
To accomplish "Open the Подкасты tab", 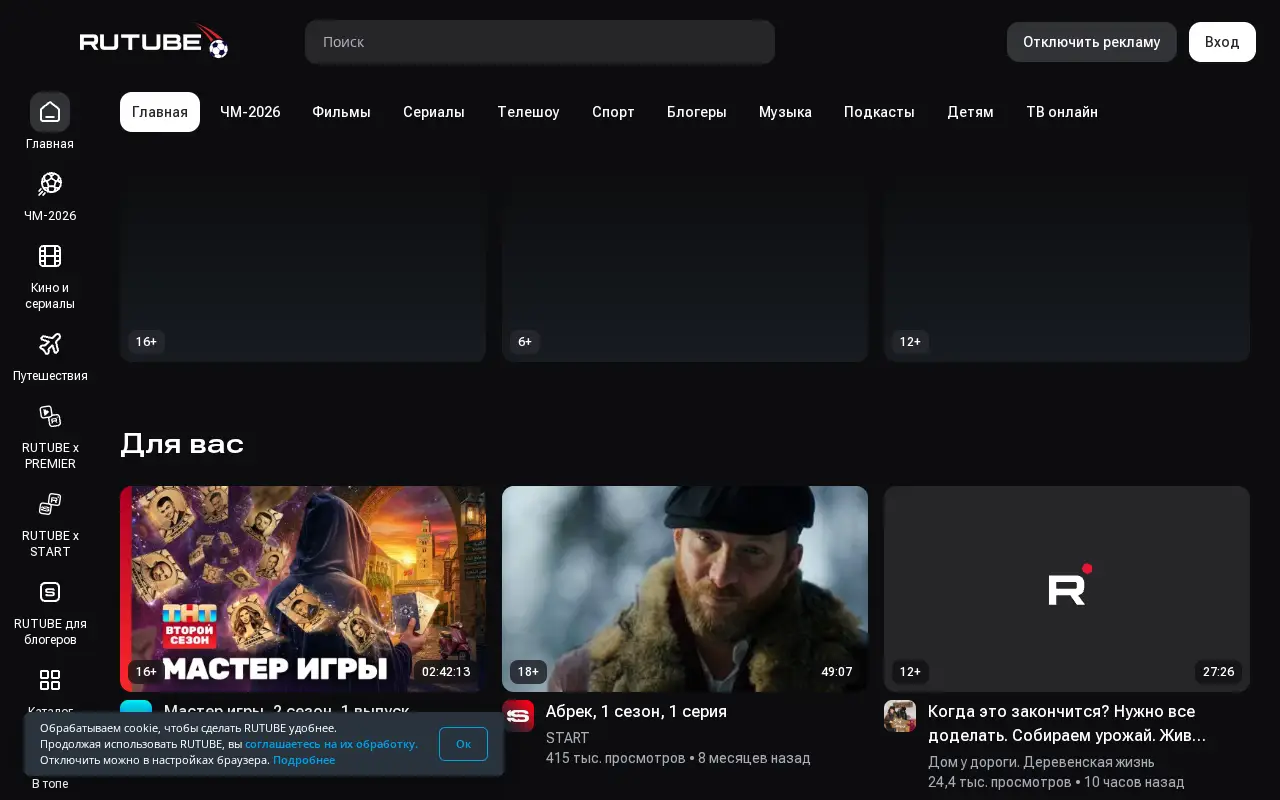I will tap(879, 112).
